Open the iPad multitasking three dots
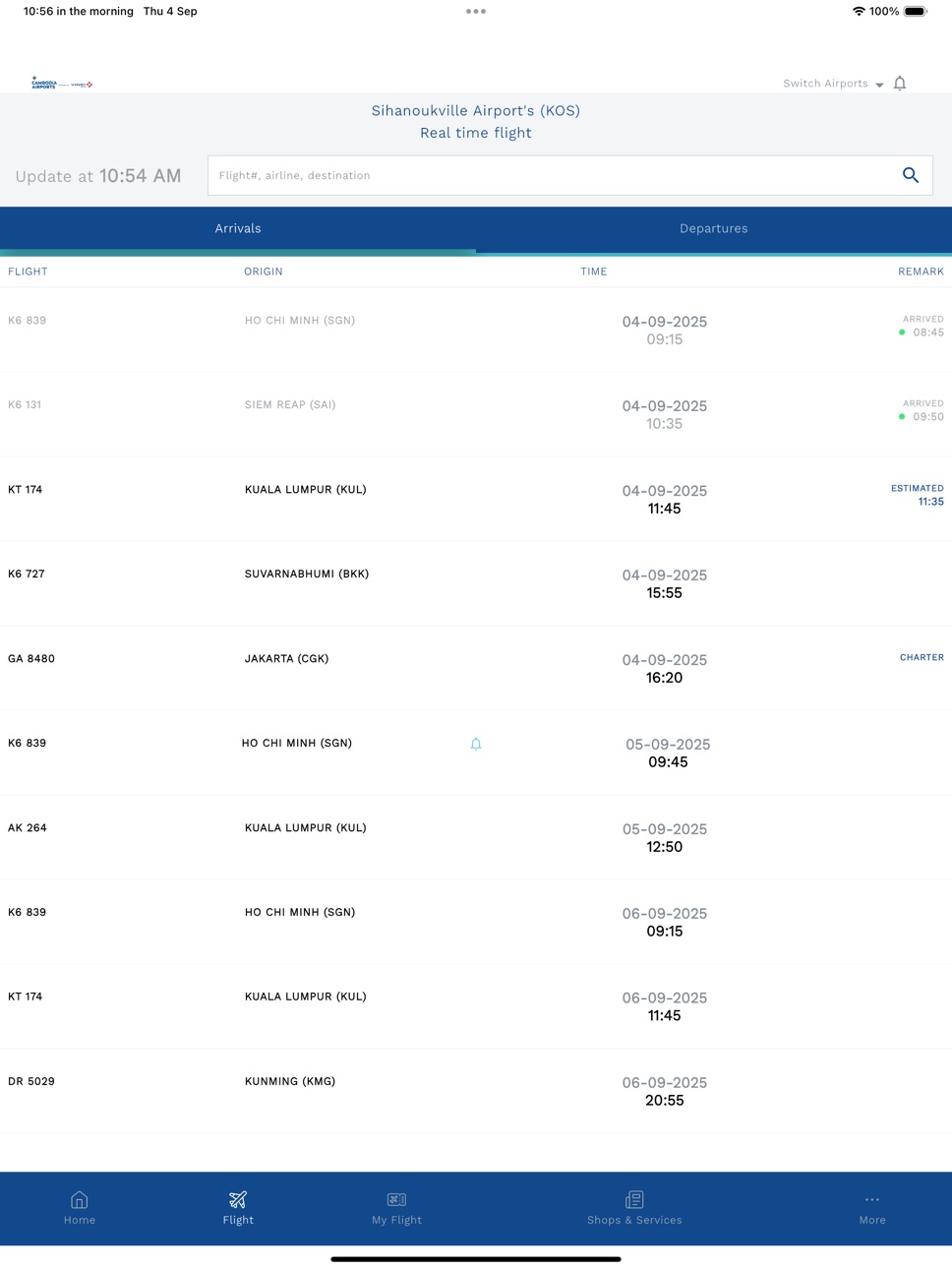Viewport: 952px width, 1269px height. (476, 12)
